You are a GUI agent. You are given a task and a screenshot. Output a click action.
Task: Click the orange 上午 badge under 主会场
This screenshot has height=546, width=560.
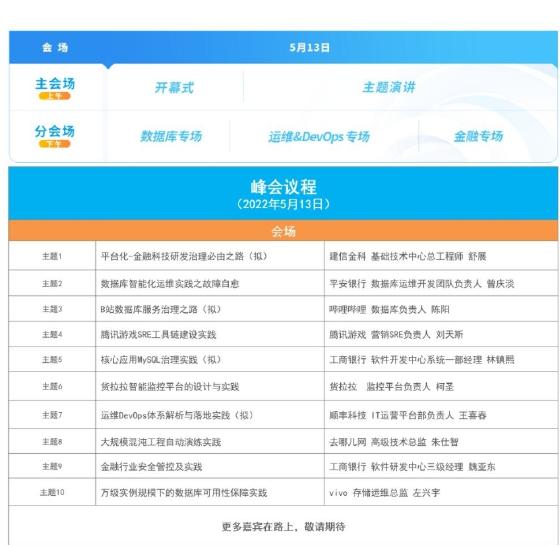(x=55, y=96)
